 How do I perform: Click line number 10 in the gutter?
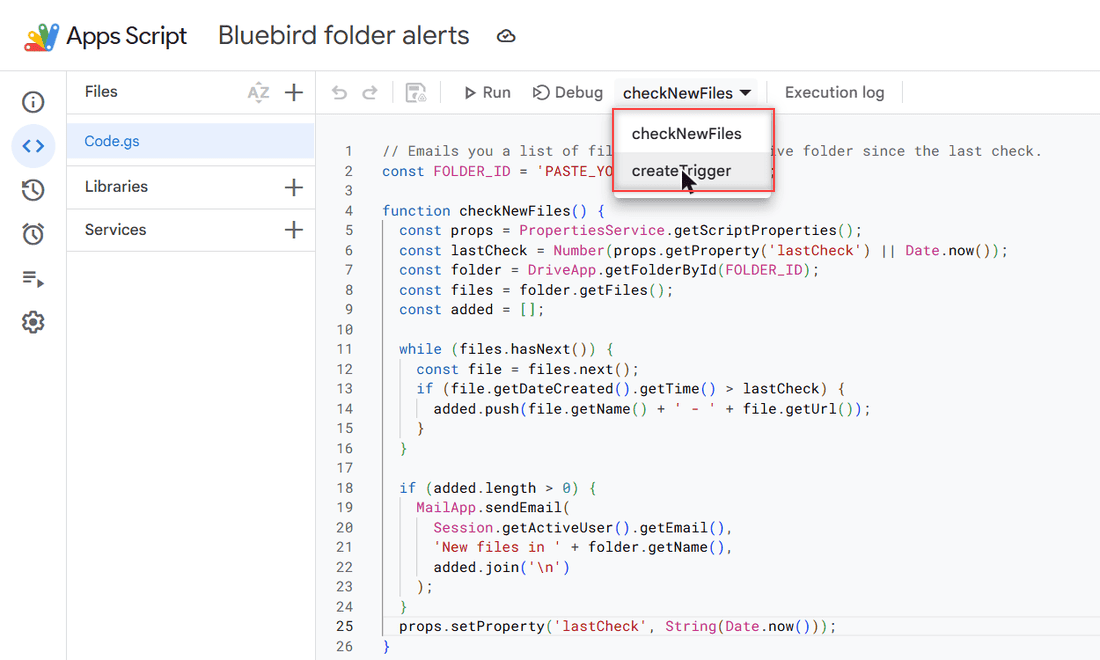click(x=344, y=329)
